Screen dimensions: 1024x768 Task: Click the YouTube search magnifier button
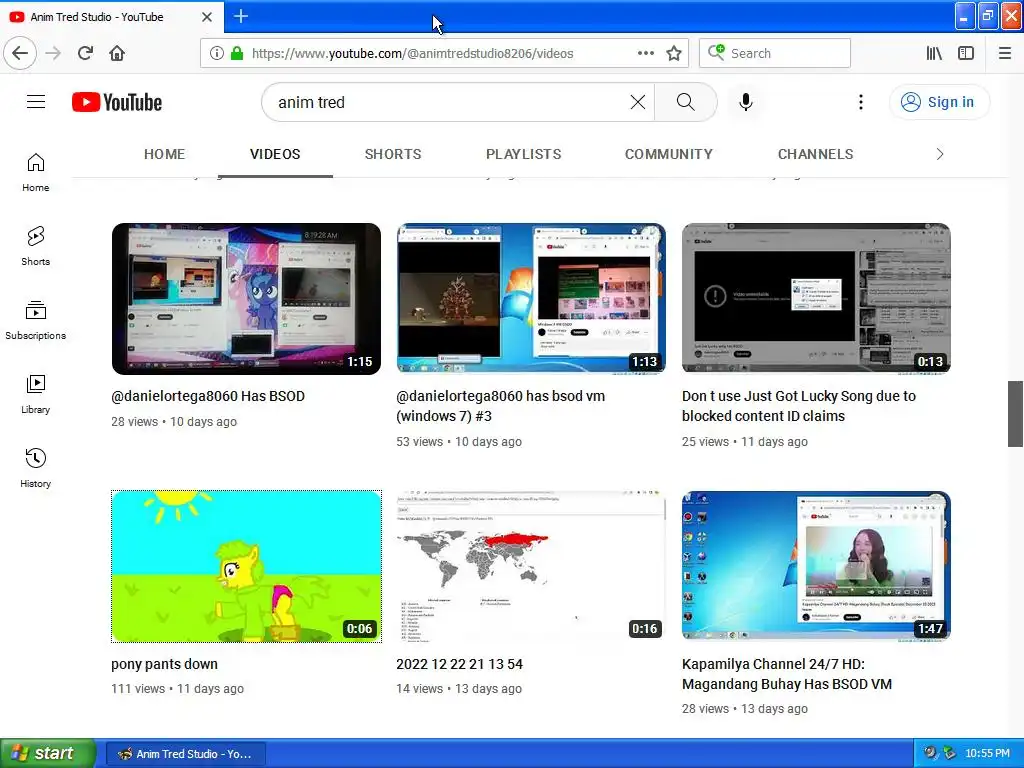(685, 102)
